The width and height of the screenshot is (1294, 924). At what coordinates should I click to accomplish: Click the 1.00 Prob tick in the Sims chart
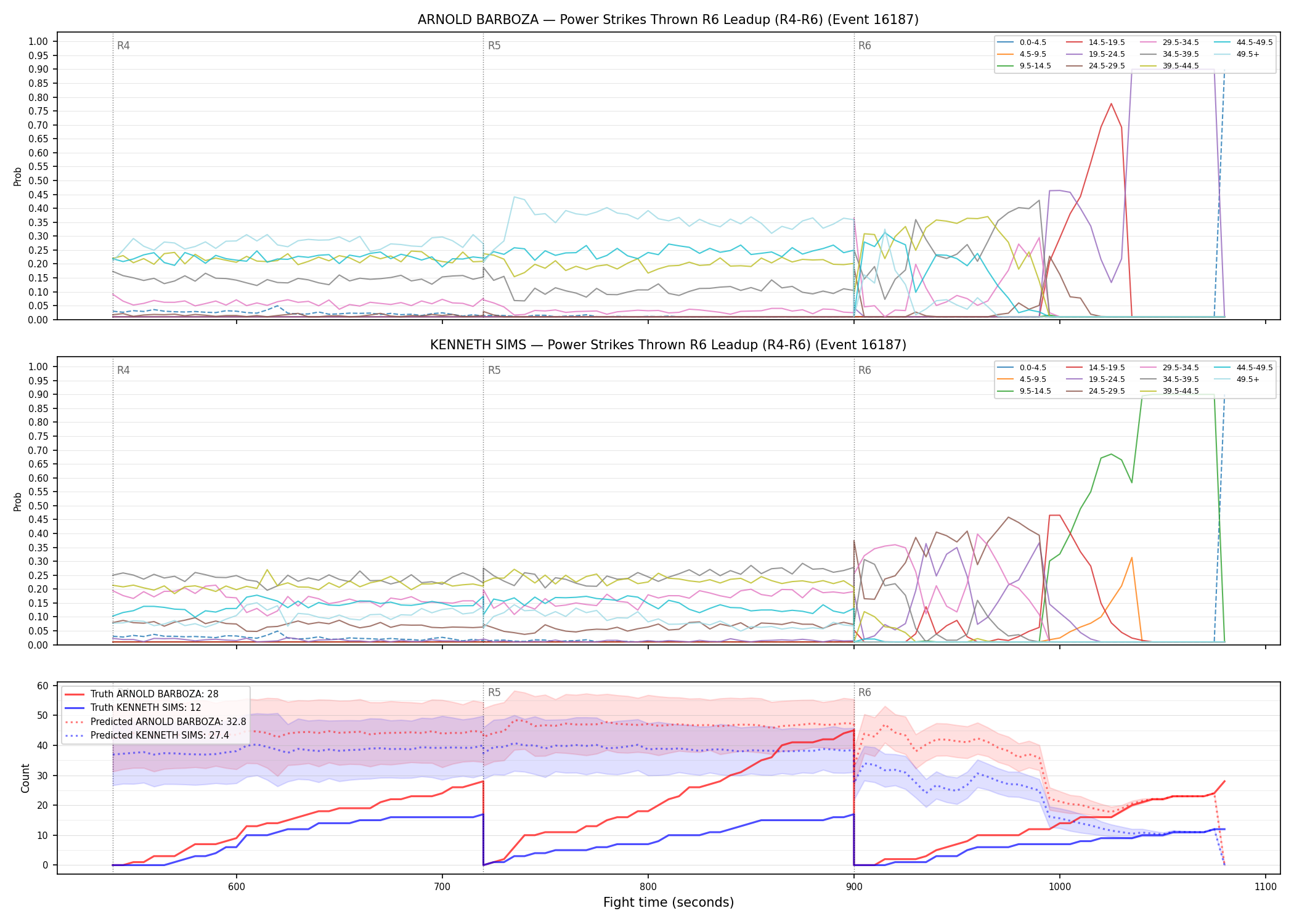38,367
